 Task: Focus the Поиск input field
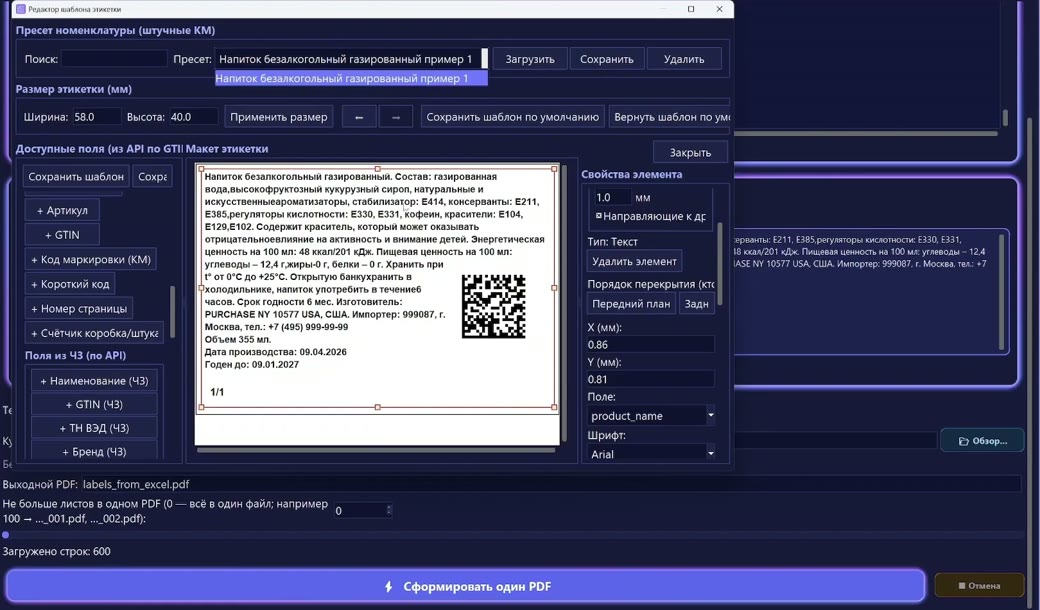114,59
